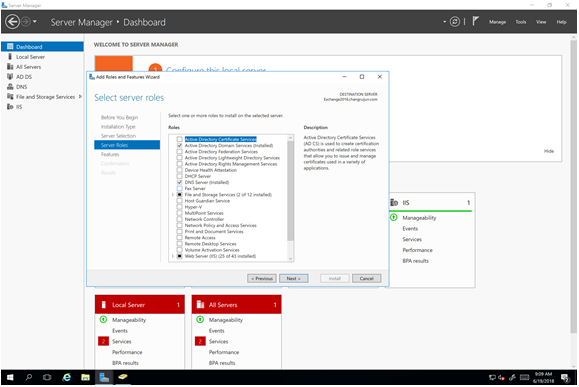
Task: Expand Web Server (IIS) role tree
Action: 172,256
